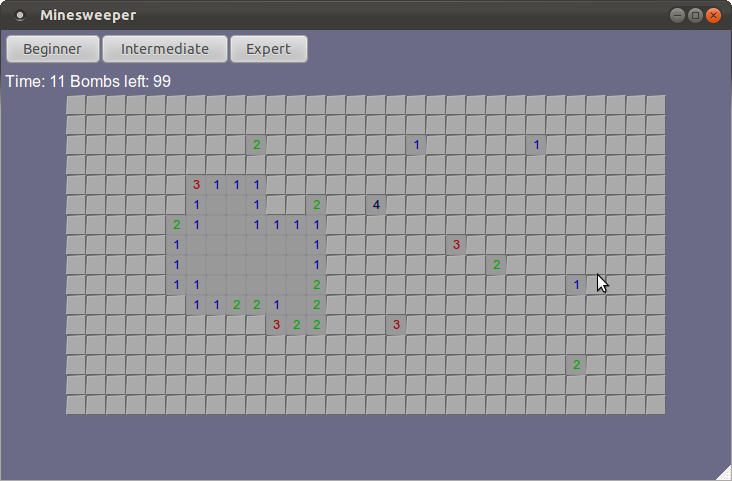Click the lone 2 between the isolated 3 and the cursor
Image resolution: width=732 pixels, height=481 pixels.
coord(496,265)
